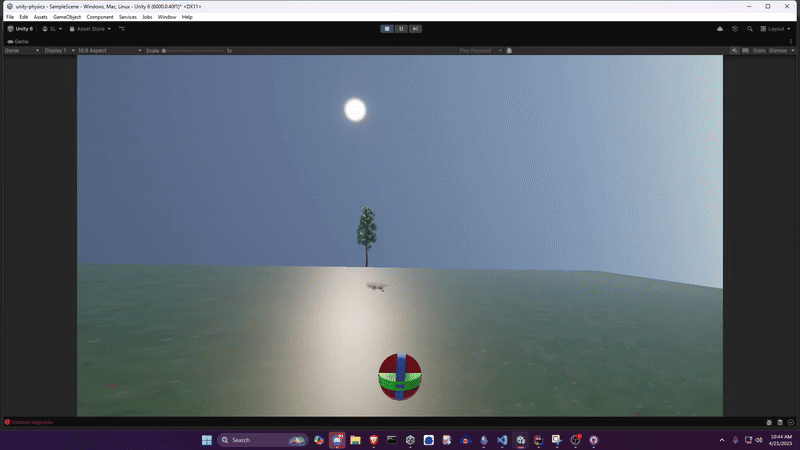The image size is (800, 450).
Task: Click the circular activity indicator in the status bar
Action: click(791, 422)
